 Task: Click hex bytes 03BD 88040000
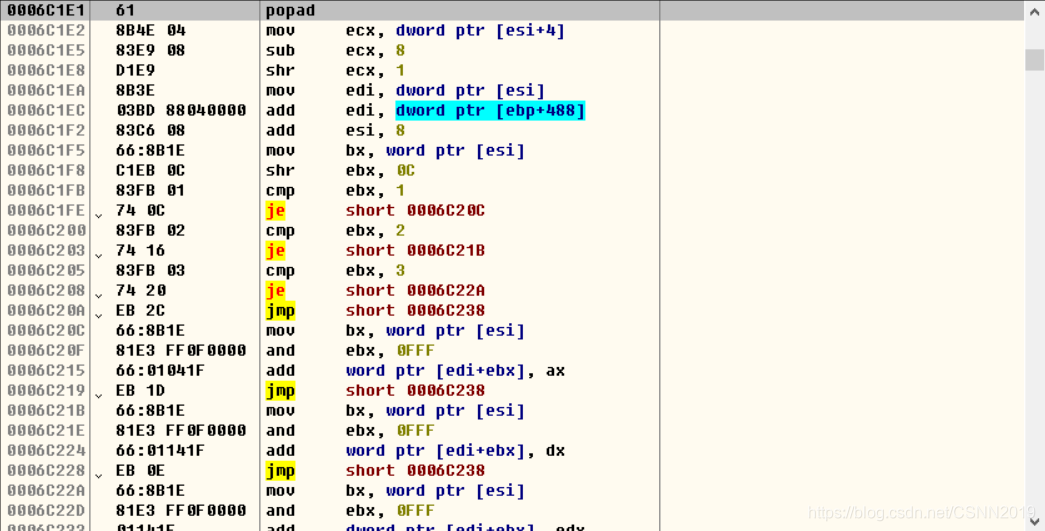point(181,111)
